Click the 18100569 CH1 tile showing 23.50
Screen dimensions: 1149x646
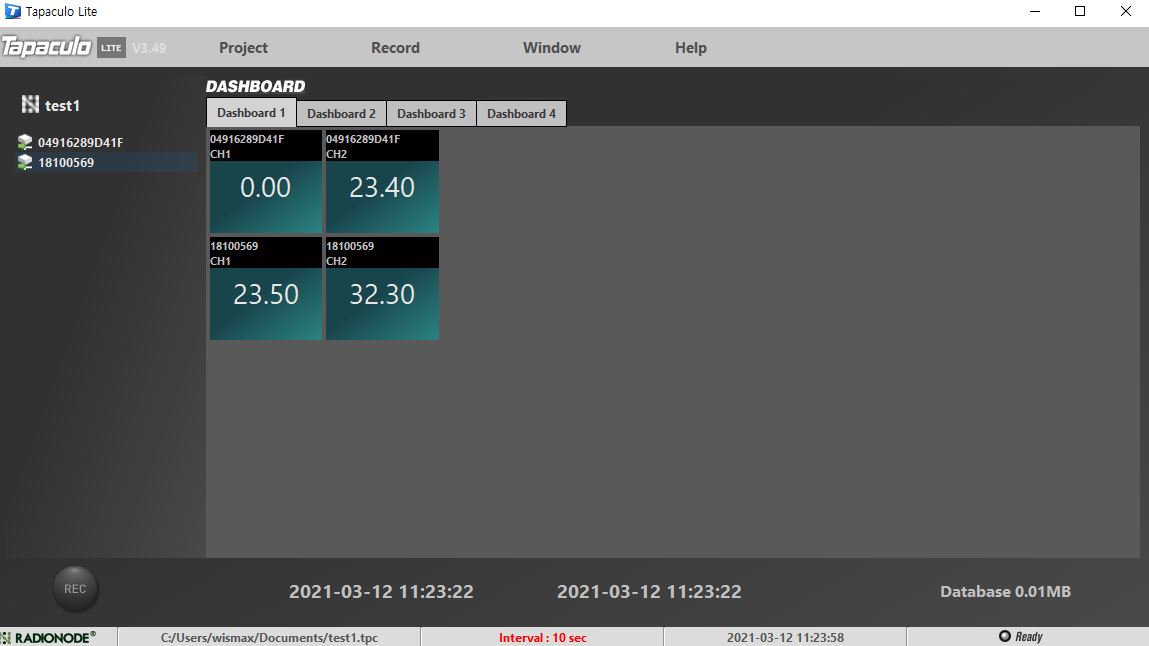pos(265,289)
